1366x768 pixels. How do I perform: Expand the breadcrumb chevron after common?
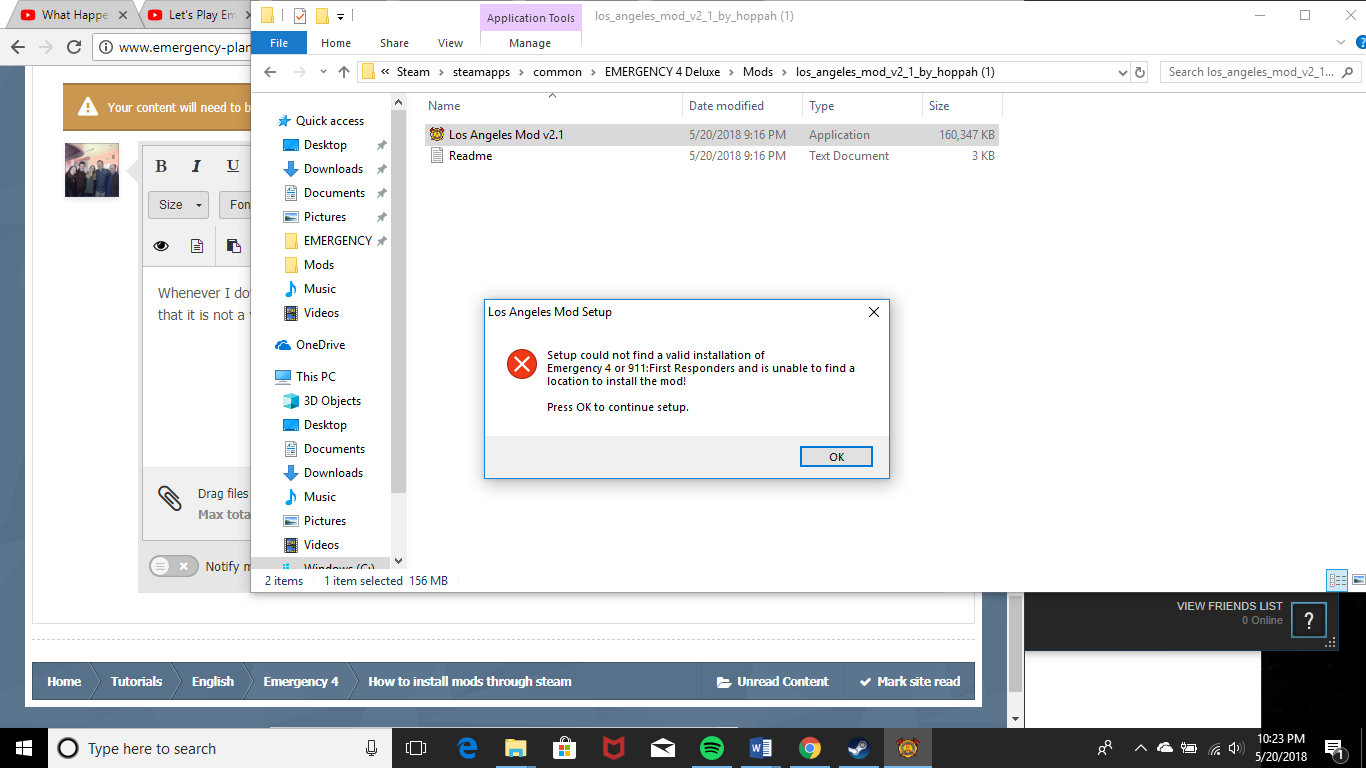592,72
